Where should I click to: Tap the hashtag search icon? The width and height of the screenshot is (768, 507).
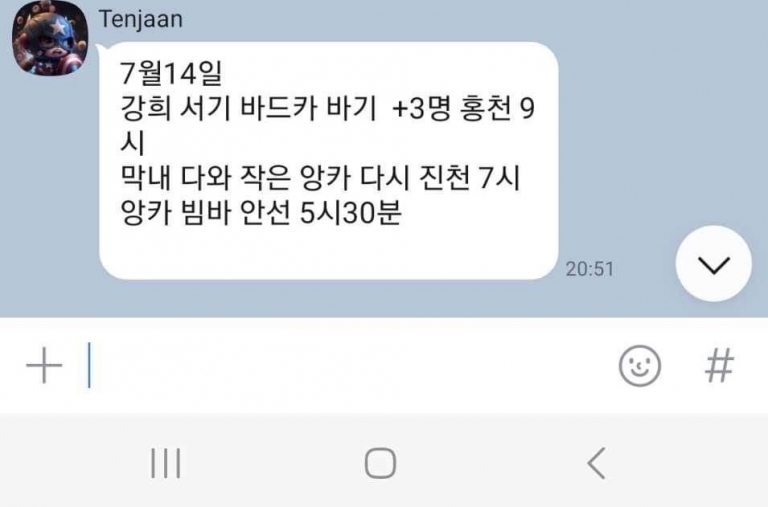point(719,365)
